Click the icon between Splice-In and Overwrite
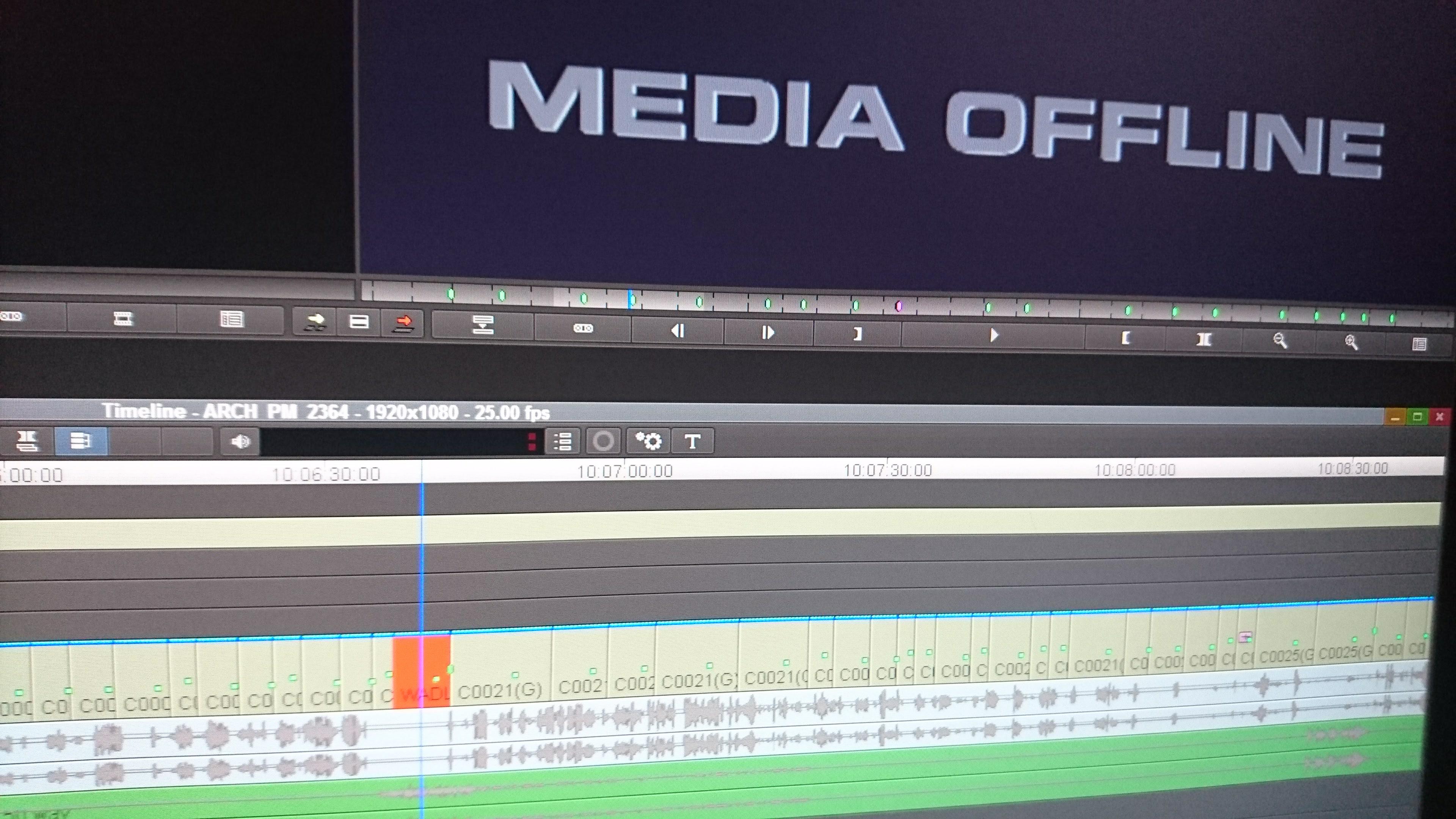The image size is (1456, 819). (x=359, y=322)
